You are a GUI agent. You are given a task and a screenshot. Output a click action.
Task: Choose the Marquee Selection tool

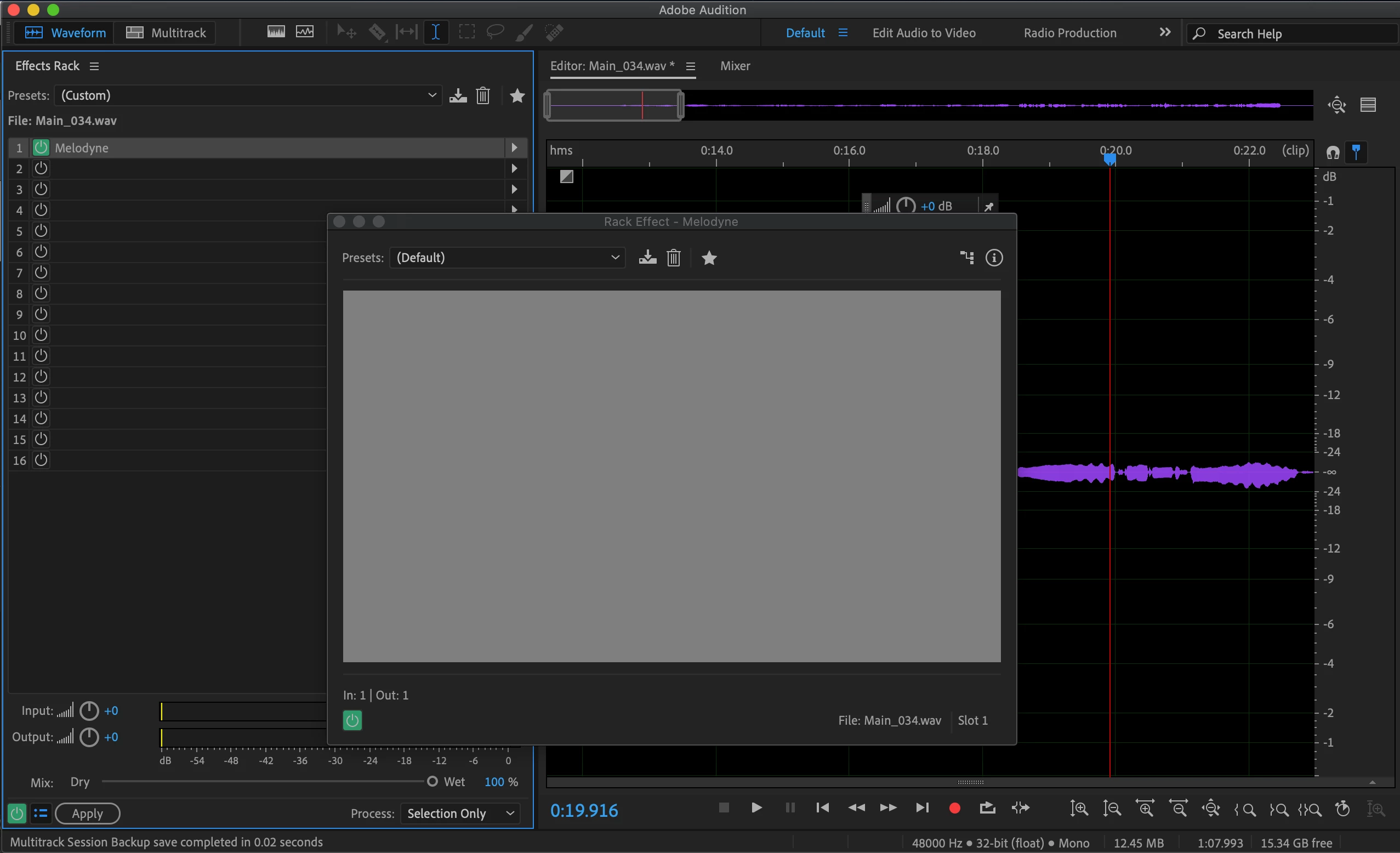tap(466, 32)
